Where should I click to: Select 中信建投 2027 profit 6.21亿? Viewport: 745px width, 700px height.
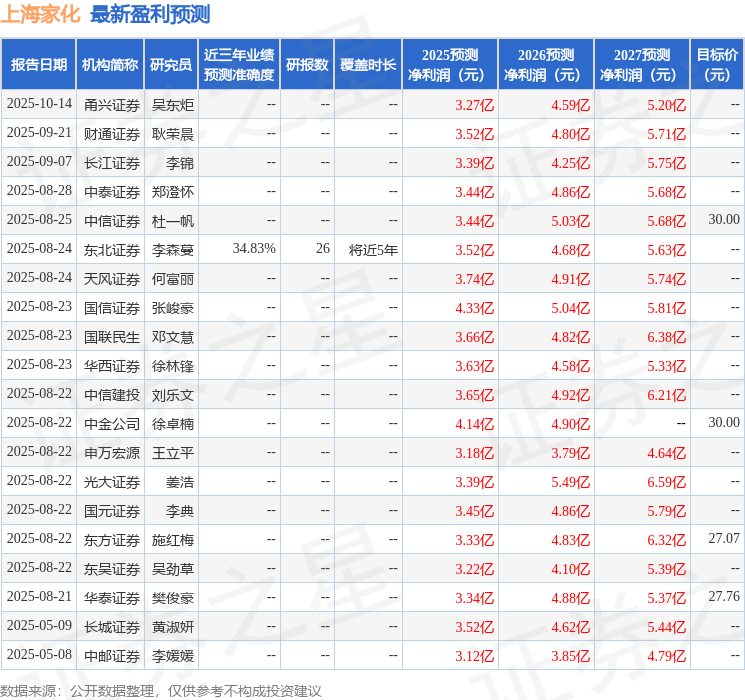[x=666, y=395]
